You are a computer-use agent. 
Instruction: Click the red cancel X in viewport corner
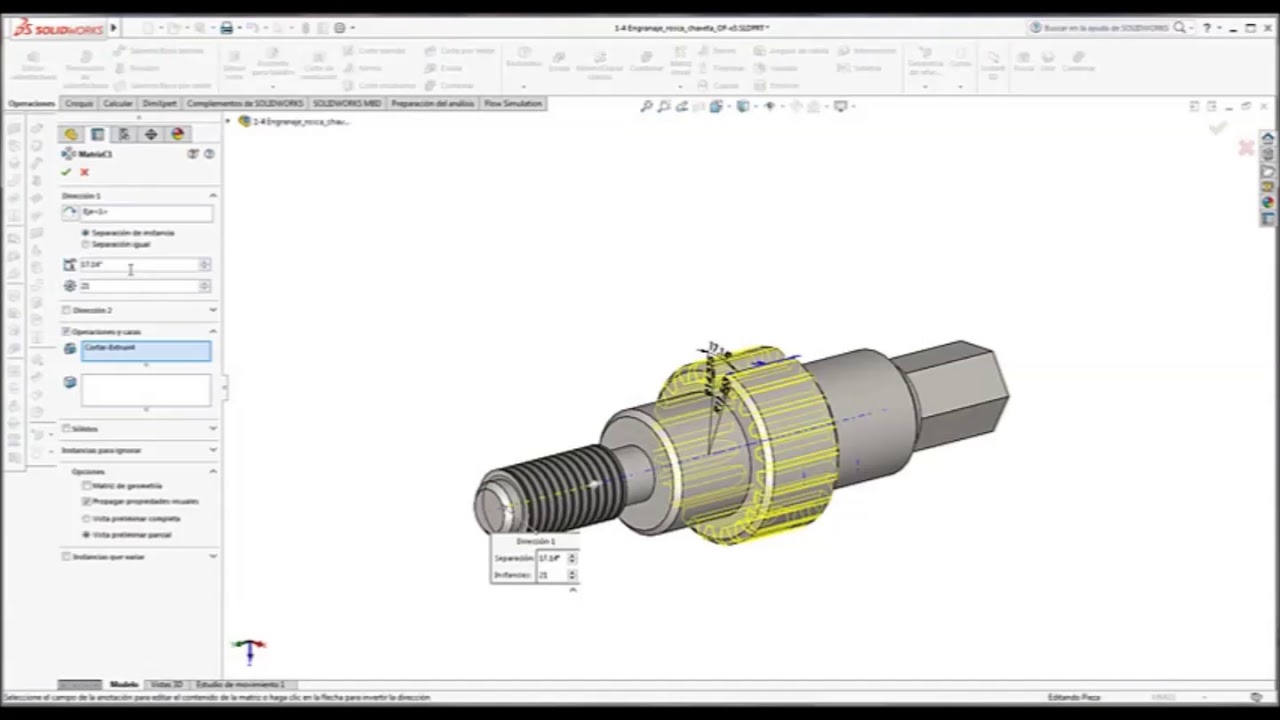(1246, 148)
